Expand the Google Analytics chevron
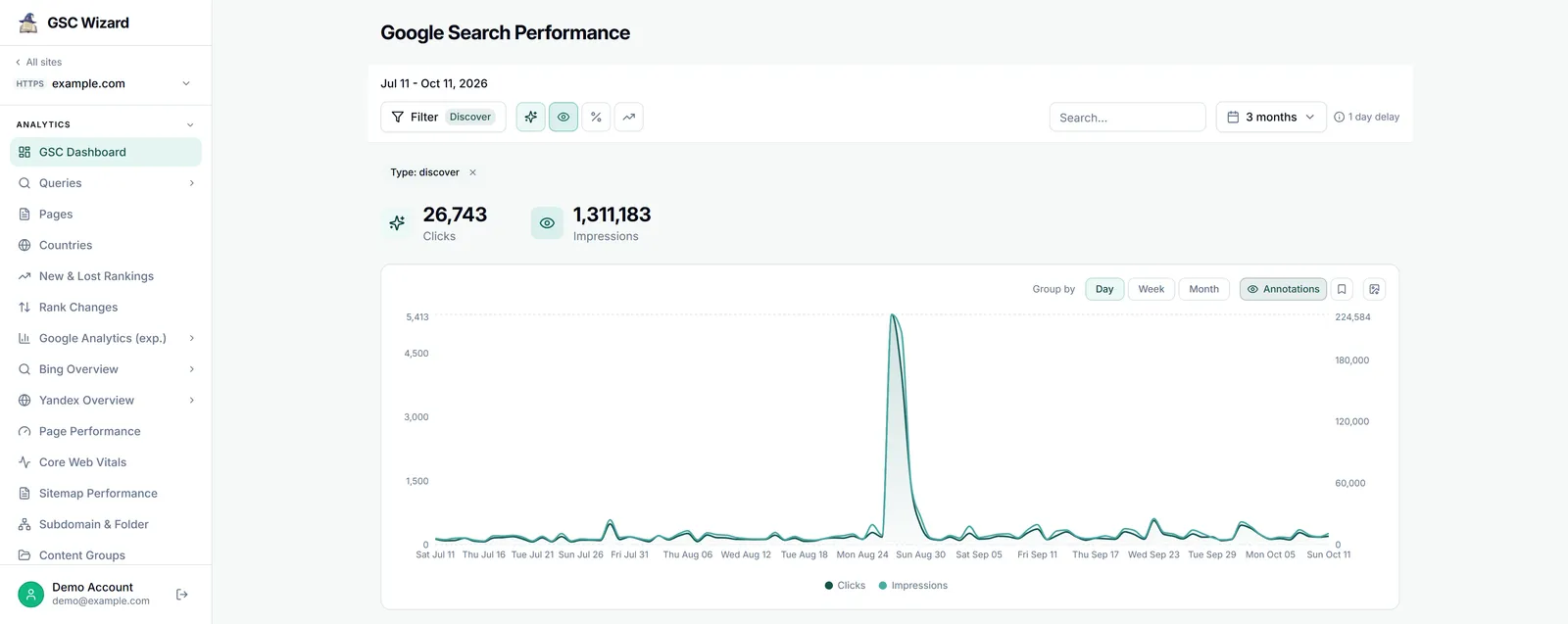This screenshot has width=1568, height=624. [x=191, y=338]
